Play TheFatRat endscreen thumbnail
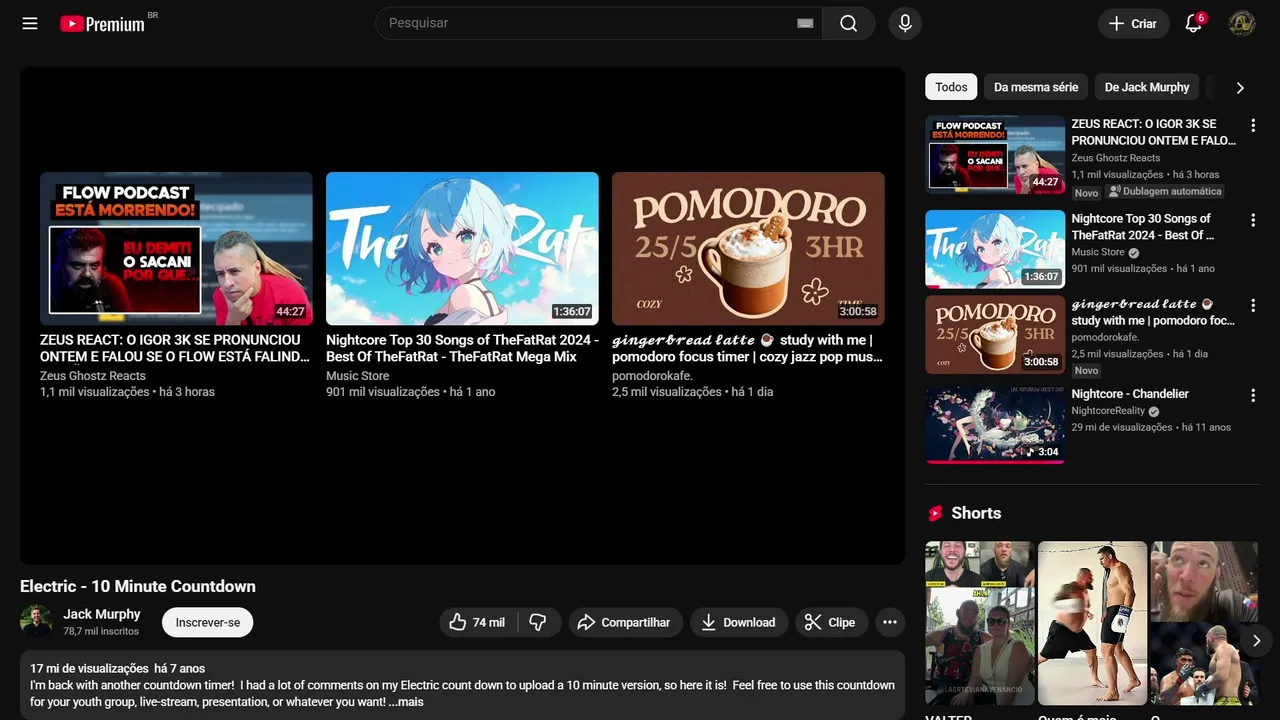 pyautogui.click(x=462, y=248)
